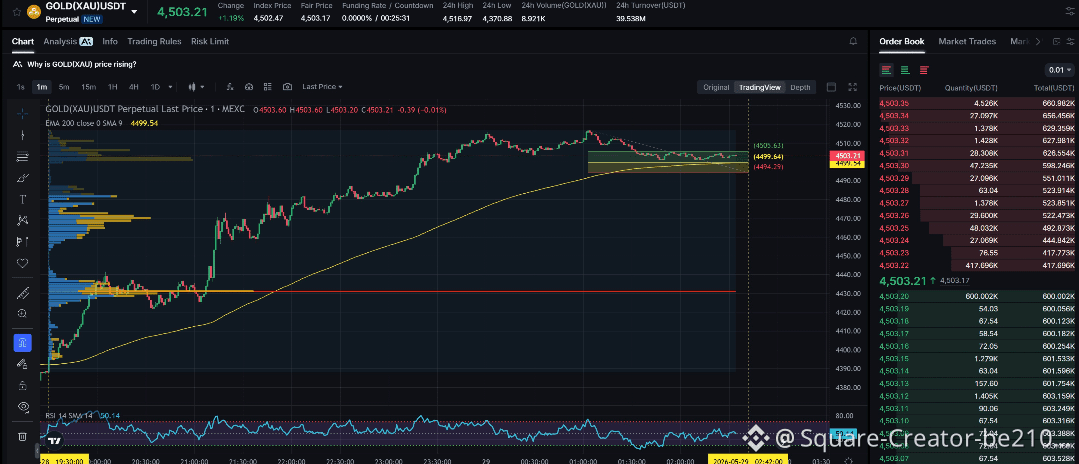Open GOLD(XAU)USDT pair selector dropdown

pyautogui.click(x=134, y=12)
